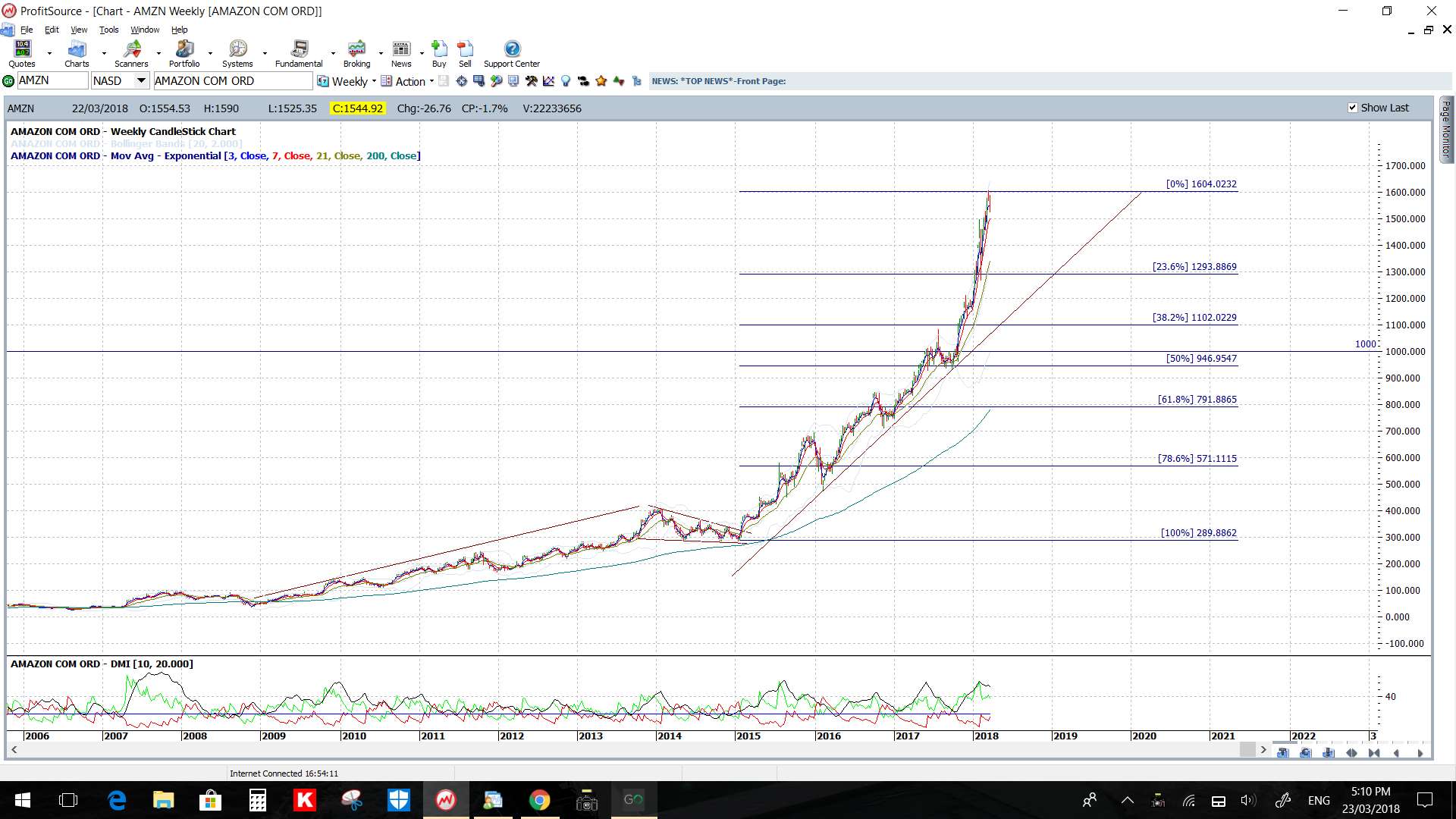The width and height of the screenshot is (1456, 819).
Task: Expand the Charts dropdown arrow
Action: tap(104, 54)
